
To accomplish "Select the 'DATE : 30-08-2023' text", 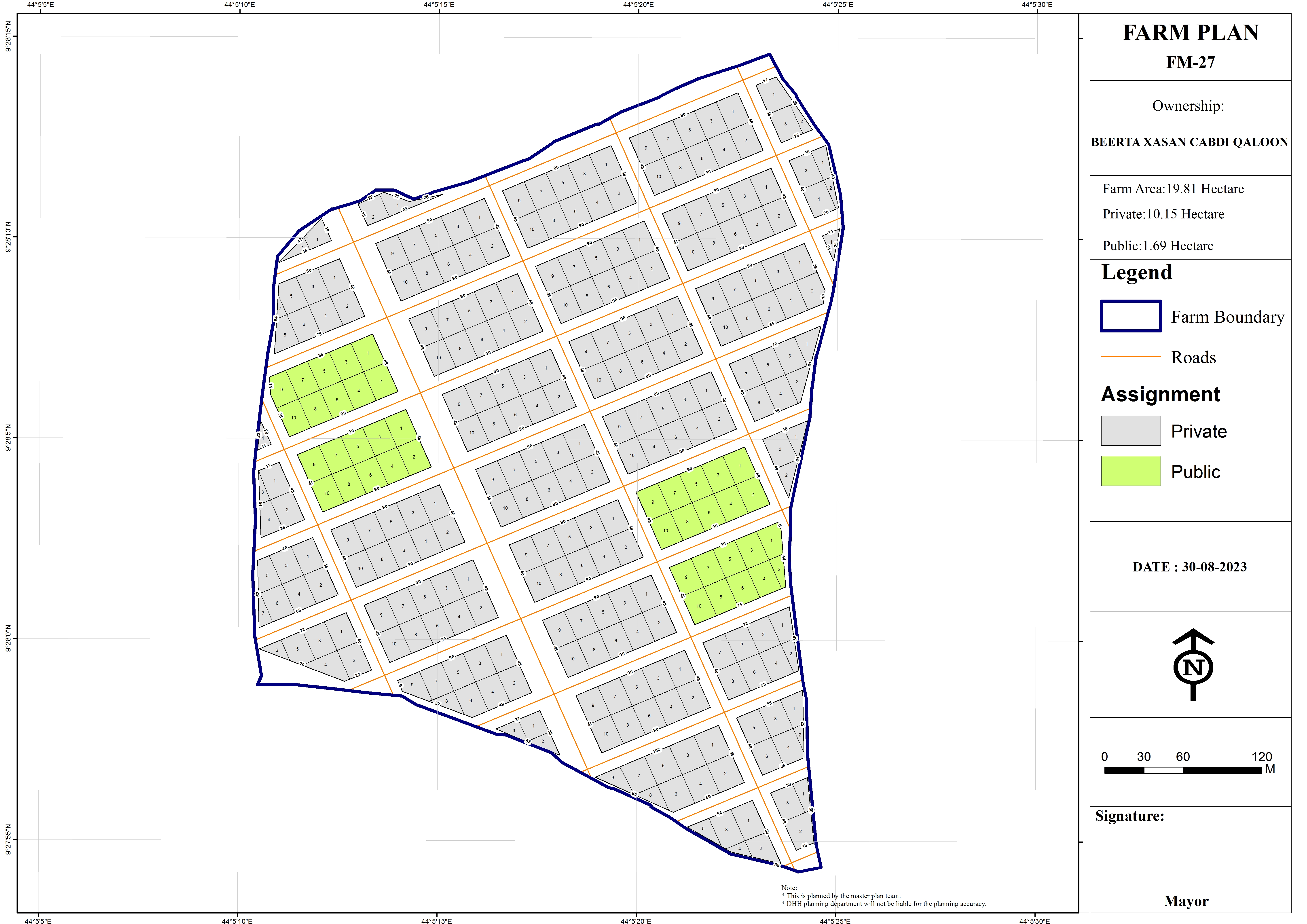I will pos(1189,567).
